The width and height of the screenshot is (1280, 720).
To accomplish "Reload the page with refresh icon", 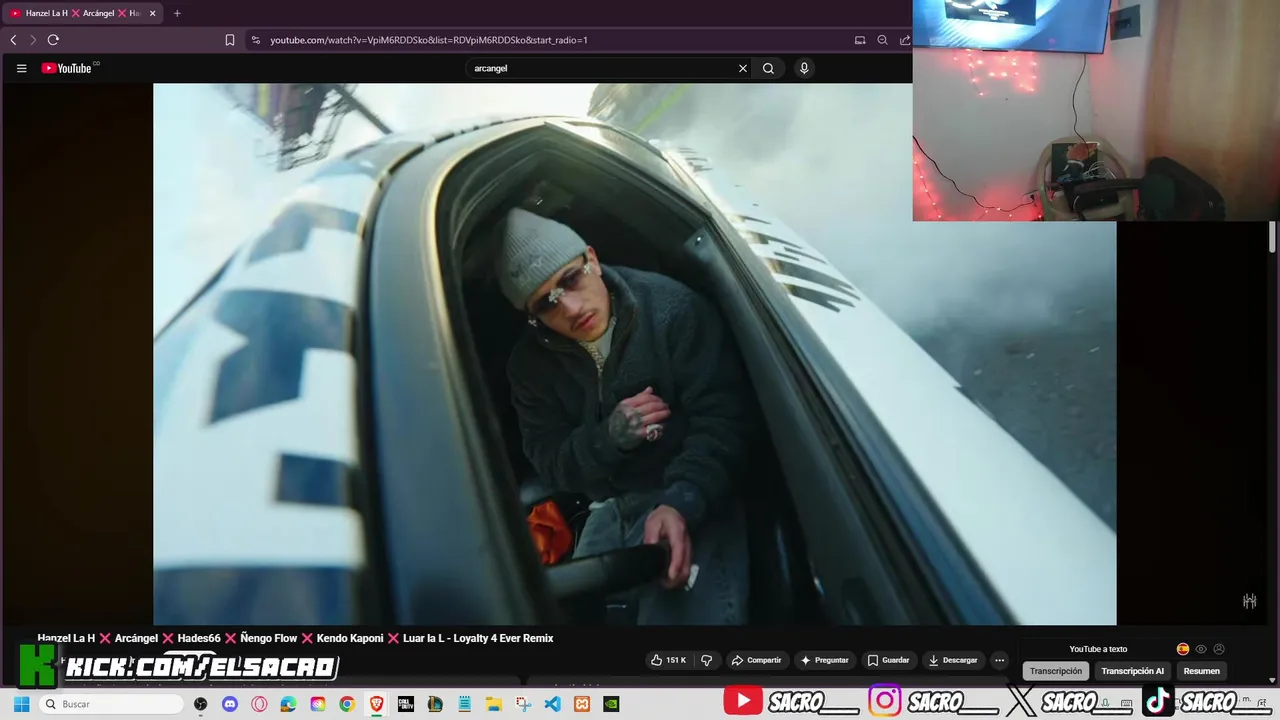I will point(53,40).
